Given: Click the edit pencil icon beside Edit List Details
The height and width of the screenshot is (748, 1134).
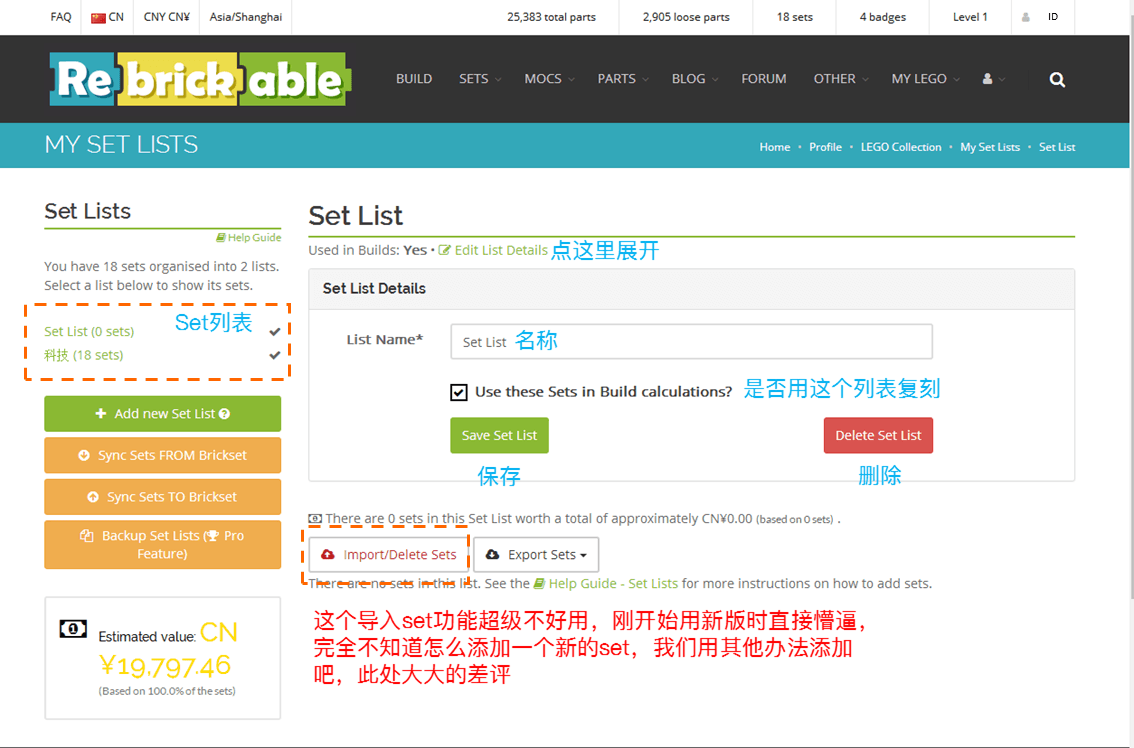Looking at the screenshot, I should [x=444, y=250].
